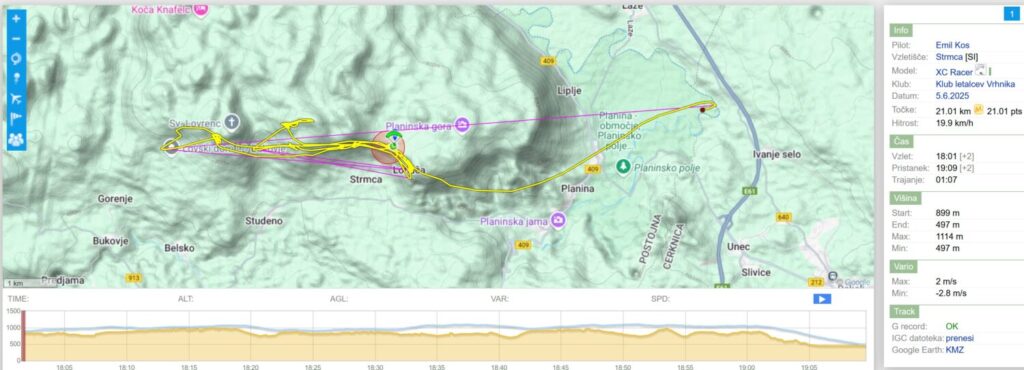
Task: Download the IGC file via prenesi link
Action: coord(960,337)
